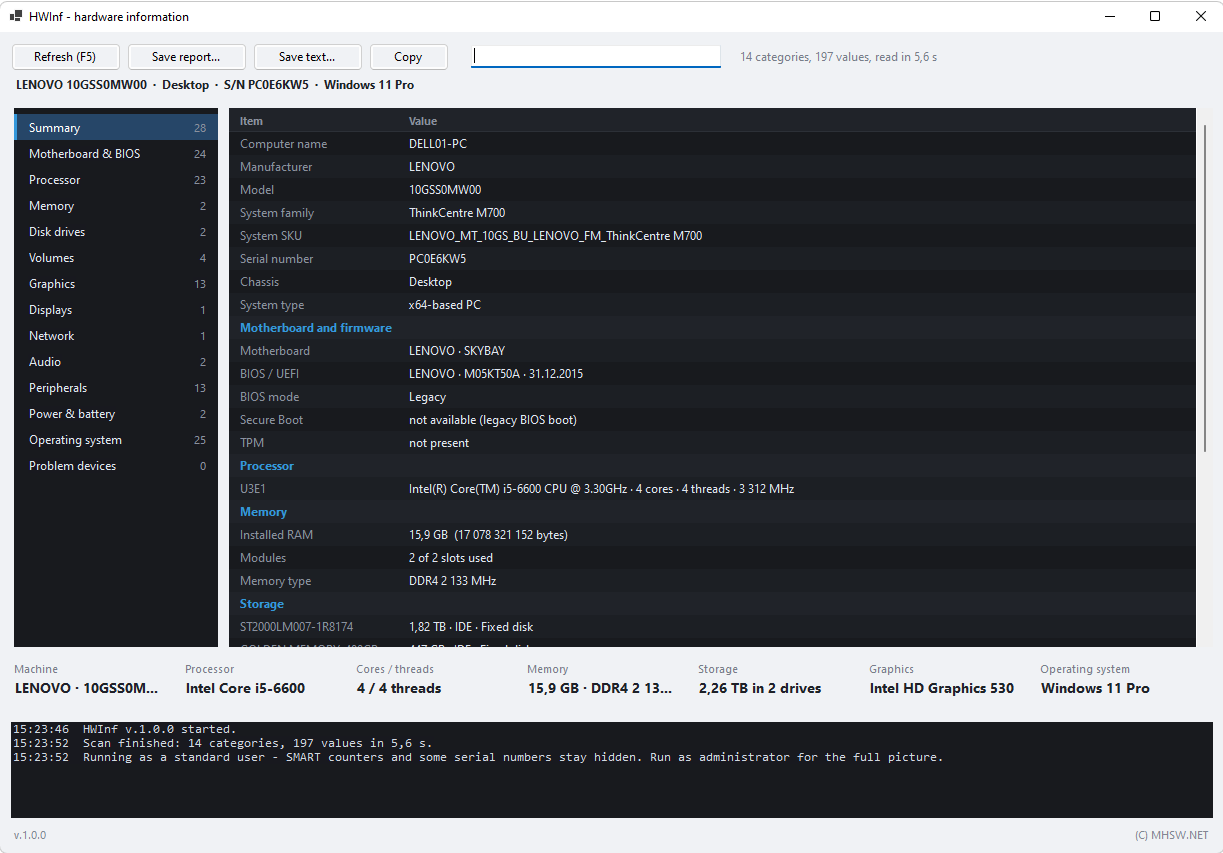Focus the search filter input field
The width and height of the screenshot is (1223, 853).
pos(596,57)
